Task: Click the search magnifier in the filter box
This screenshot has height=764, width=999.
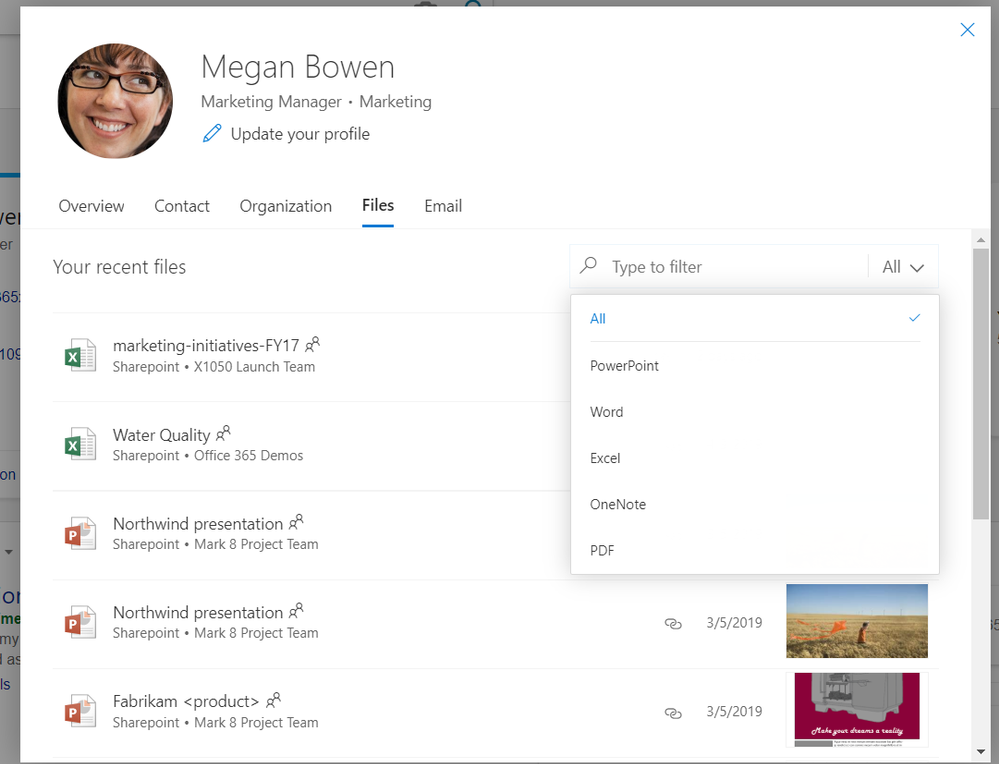Action: (590, 266)
